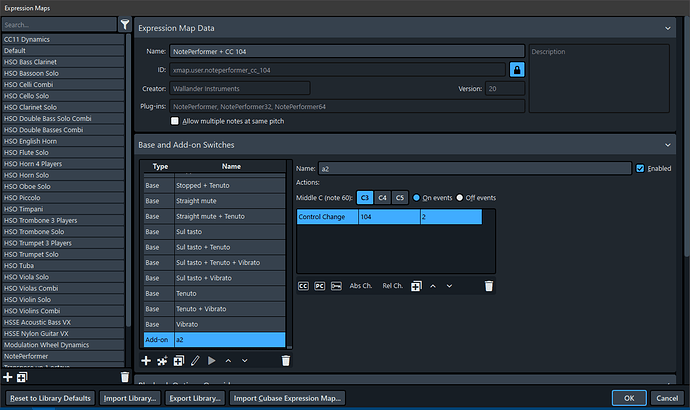
Task: Delete the selected switch with the trash icon
Action: pyautogui.click(x=286, y=361)
